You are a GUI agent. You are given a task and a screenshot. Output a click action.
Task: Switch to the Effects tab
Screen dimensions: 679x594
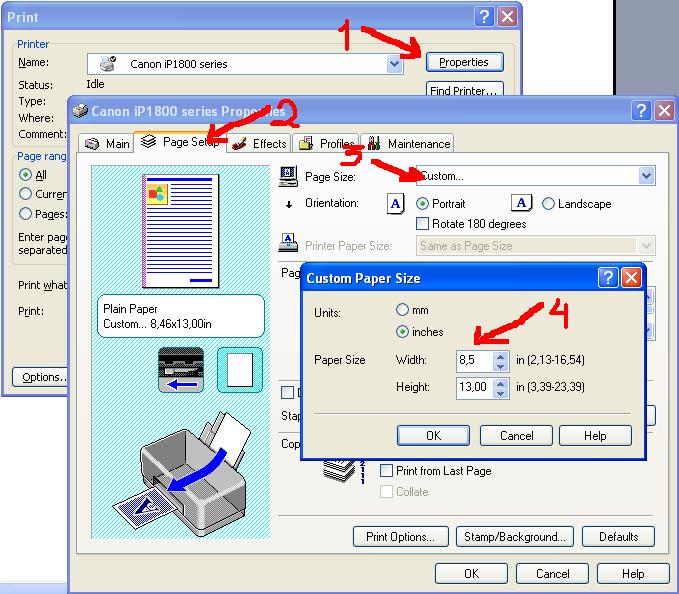click(259, 143)
